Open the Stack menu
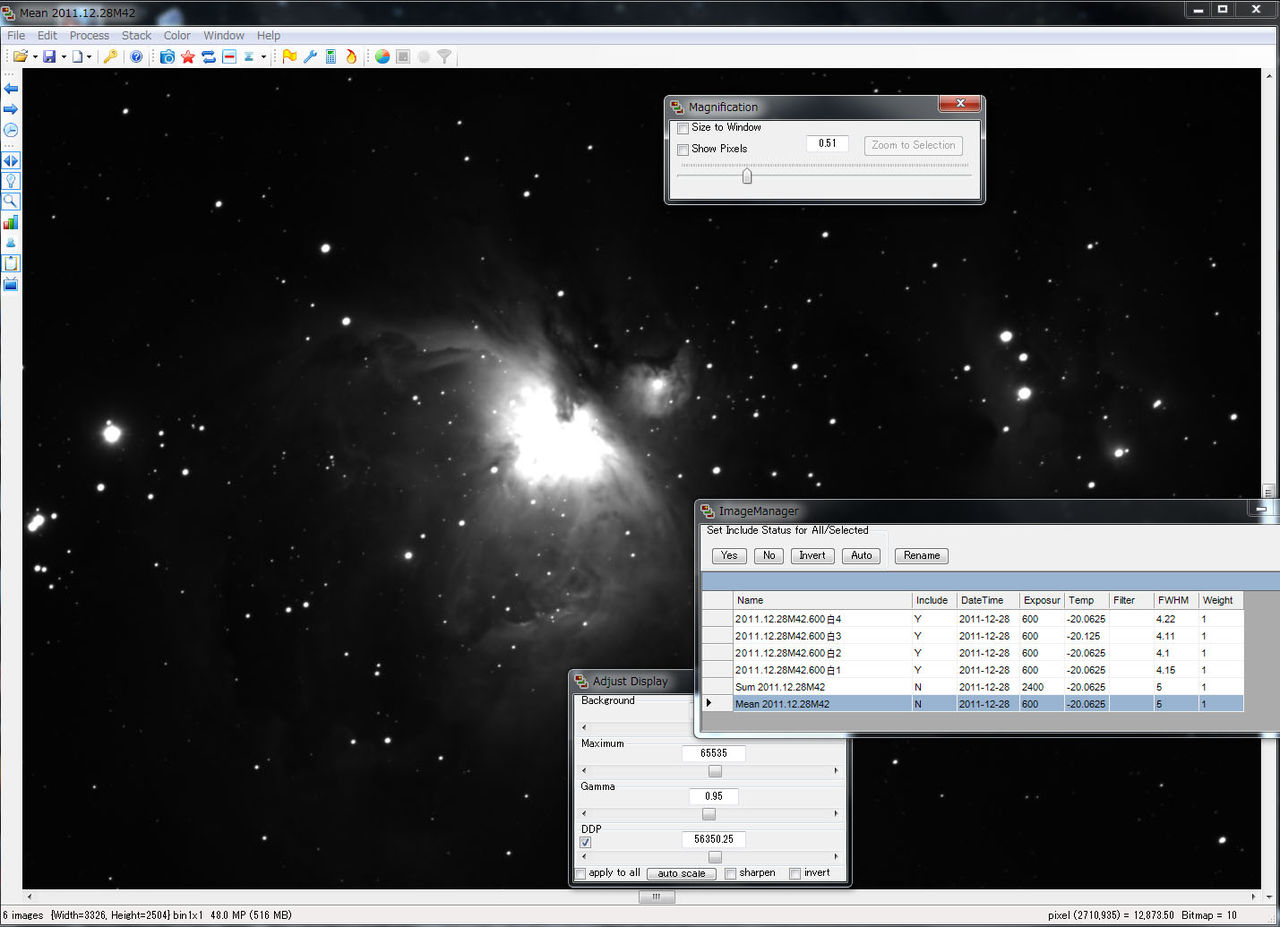The image size is (1280, 927). (x=137, y=35)
